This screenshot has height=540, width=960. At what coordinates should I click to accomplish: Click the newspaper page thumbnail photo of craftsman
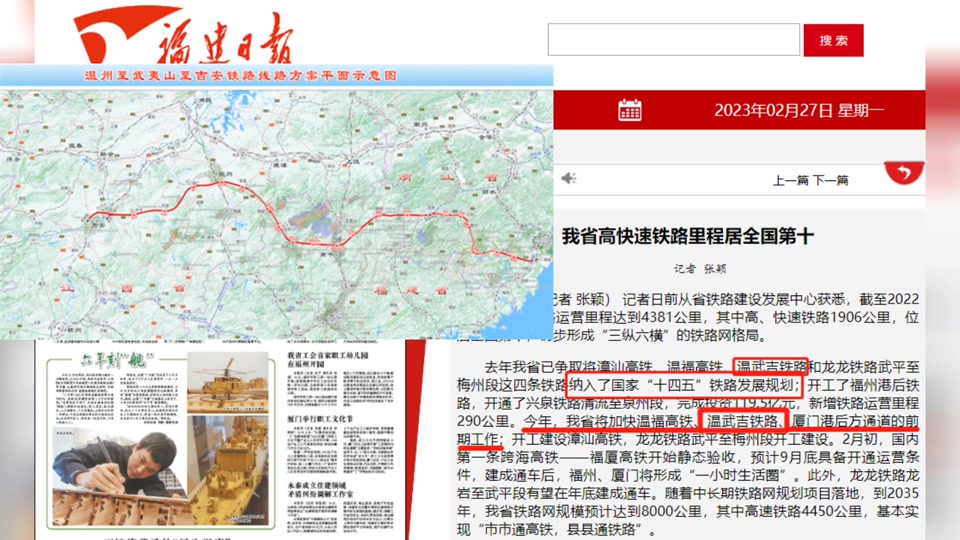coord(120,478)
